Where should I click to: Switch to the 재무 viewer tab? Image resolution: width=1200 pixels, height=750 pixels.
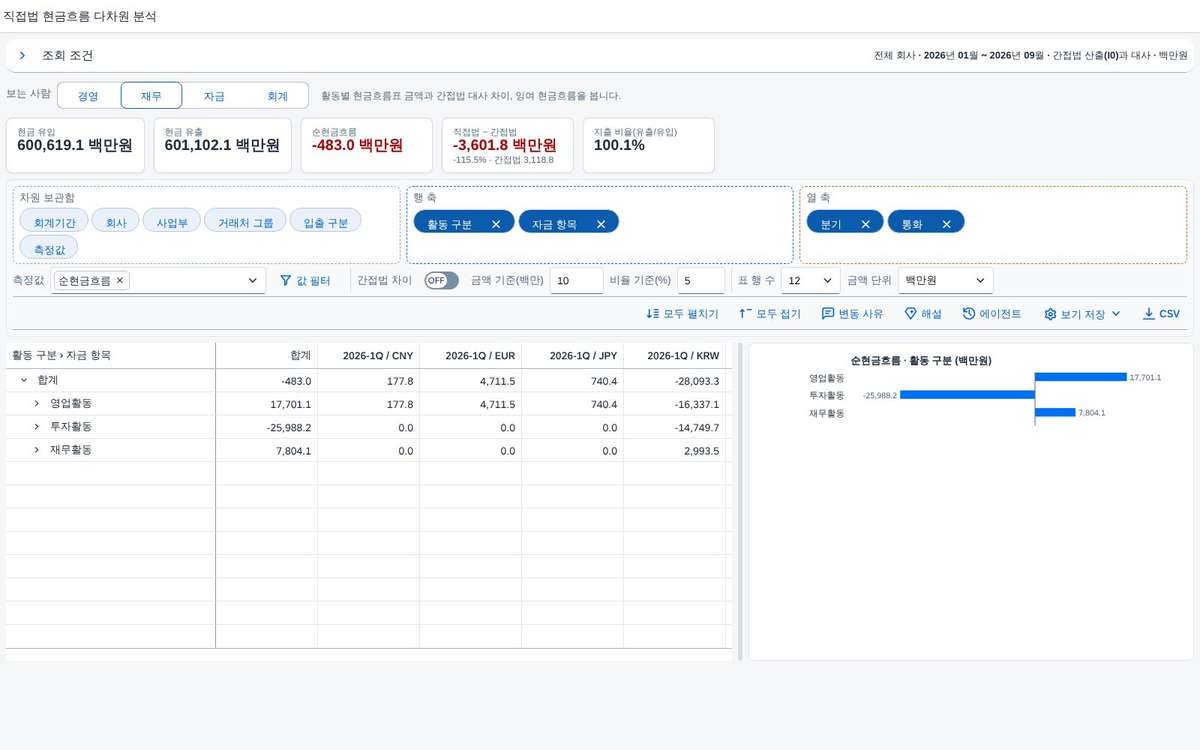pyautogui.click(x=151, y=96)
